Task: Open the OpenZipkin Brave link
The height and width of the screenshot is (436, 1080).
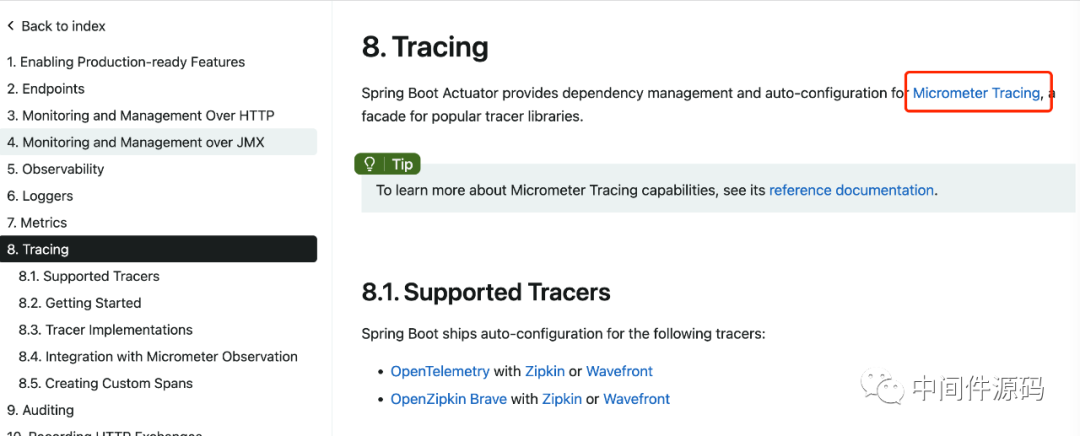Action: pyautogui.click(x=448, y=399)
